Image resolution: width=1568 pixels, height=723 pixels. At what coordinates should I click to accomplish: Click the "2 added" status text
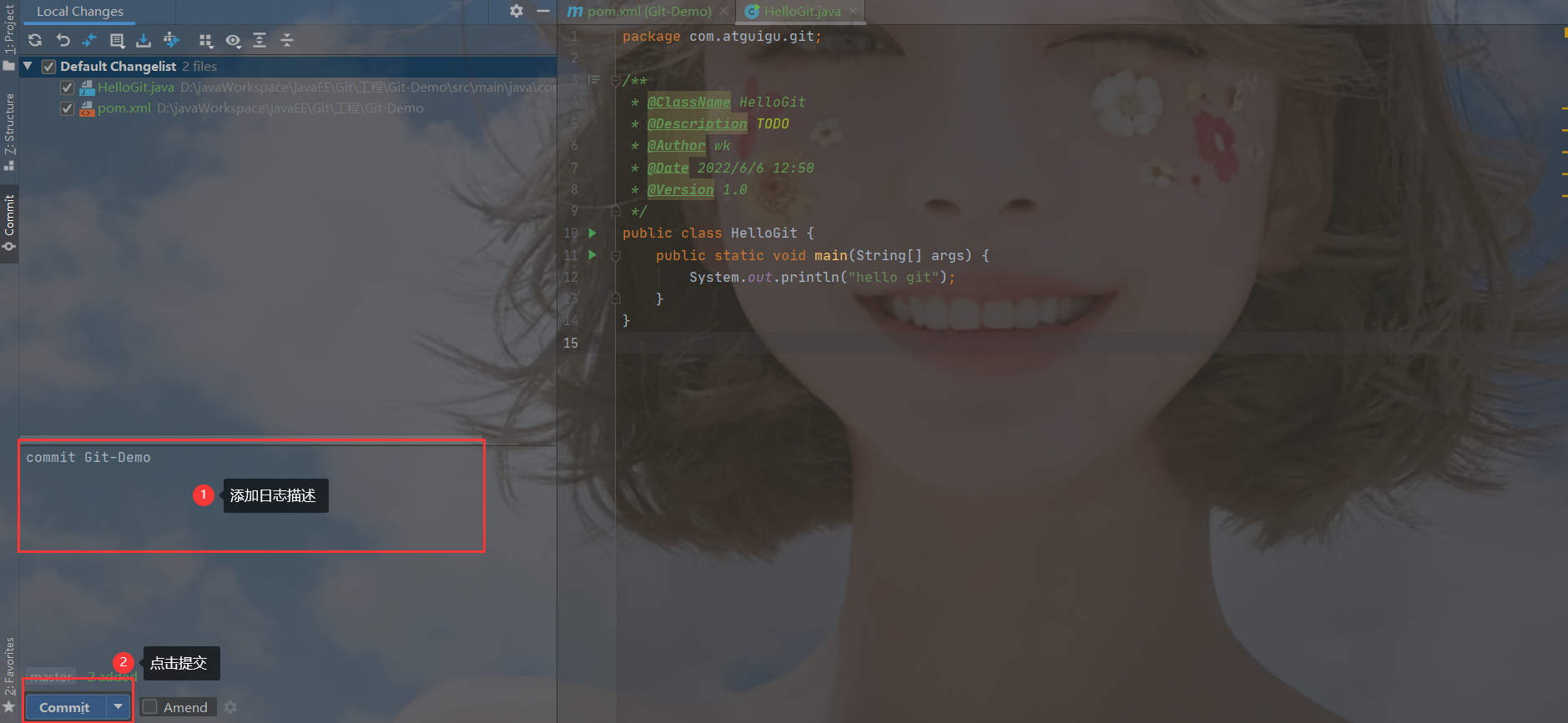pyautogui.click(x=112, y=676)
